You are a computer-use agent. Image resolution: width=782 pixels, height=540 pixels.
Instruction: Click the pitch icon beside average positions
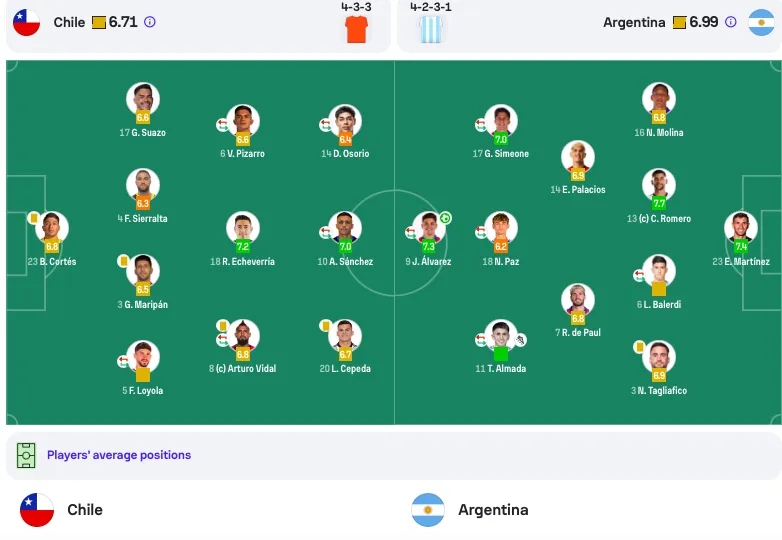pos(26,455)
